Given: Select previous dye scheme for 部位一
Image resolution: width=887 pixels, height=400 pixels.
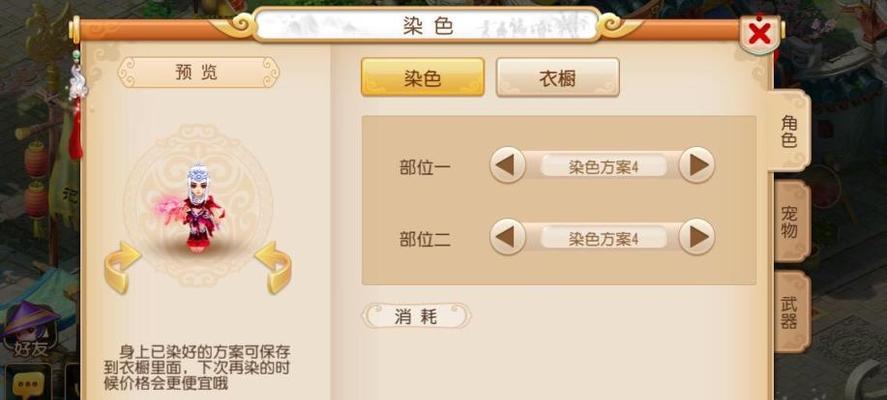Looking at the screenshot, I should [x=507, y=165].
